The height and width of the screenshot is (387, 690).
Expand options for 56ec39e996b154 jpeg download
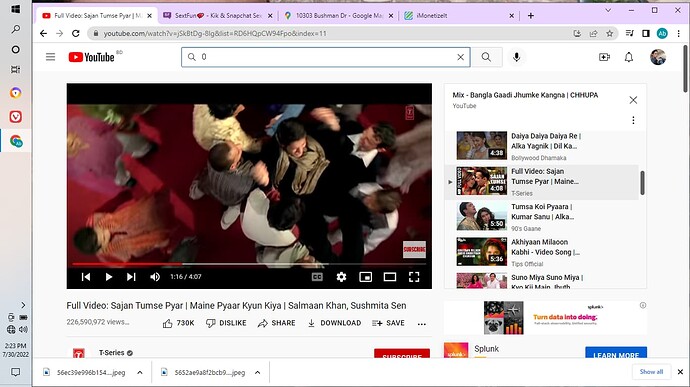click(x=140, y=372)
